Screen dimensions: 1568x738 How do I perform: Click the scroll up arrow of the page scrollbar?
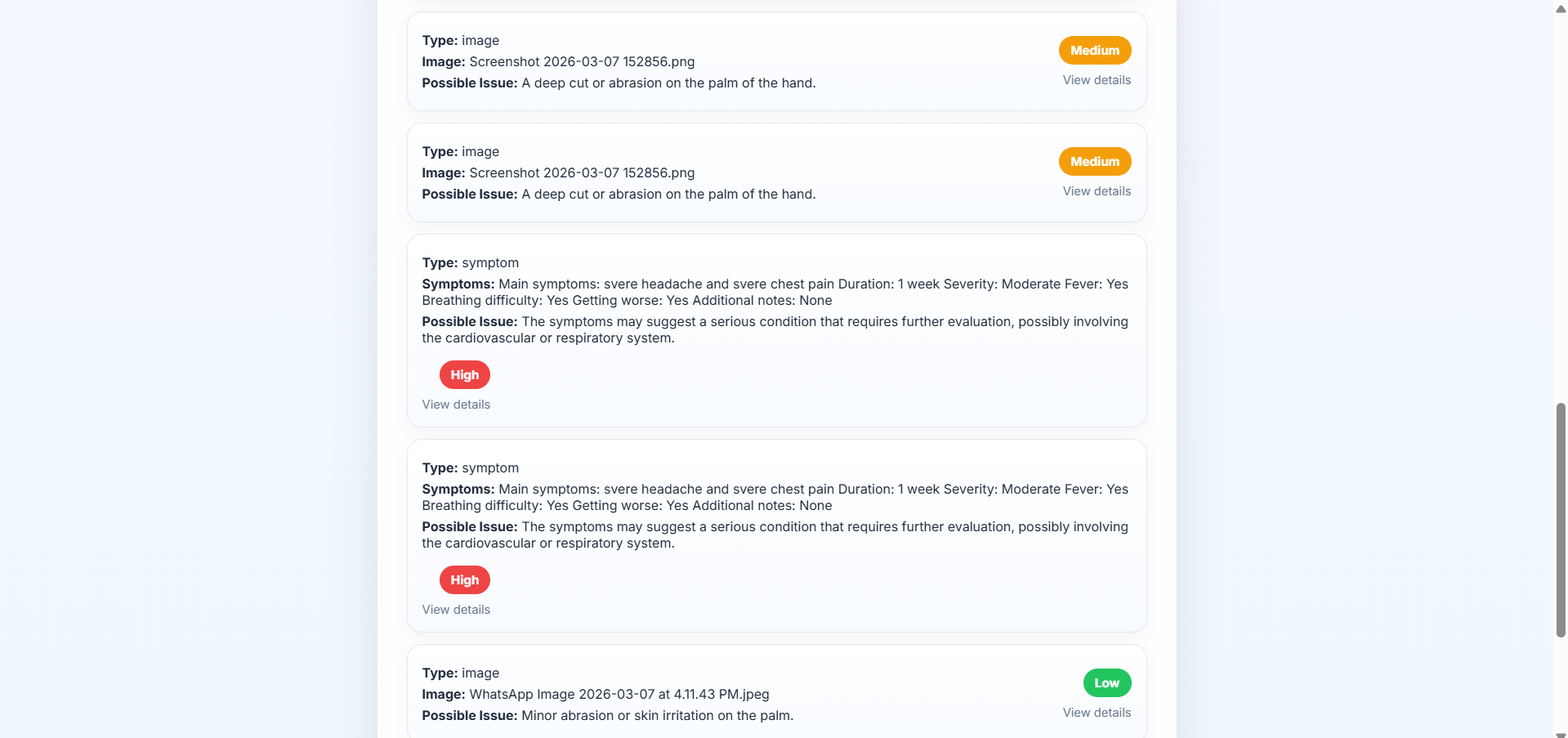point(1561,8)
